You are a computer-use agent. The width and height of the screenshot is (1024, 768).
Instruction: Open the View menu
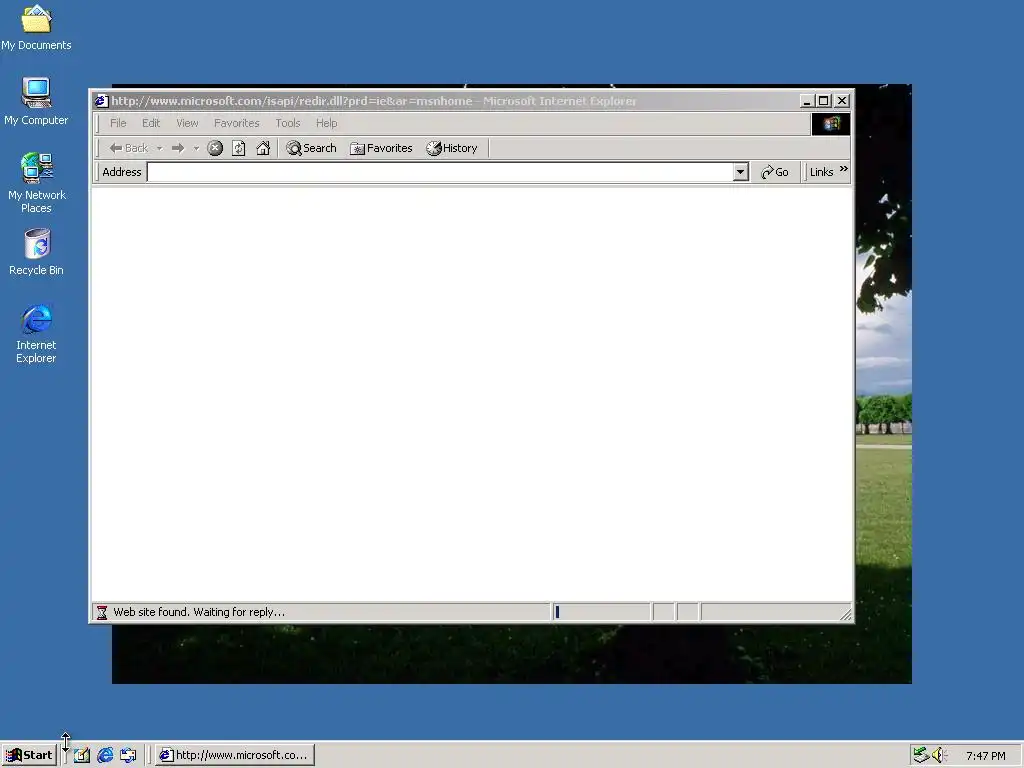coord(187,123)
